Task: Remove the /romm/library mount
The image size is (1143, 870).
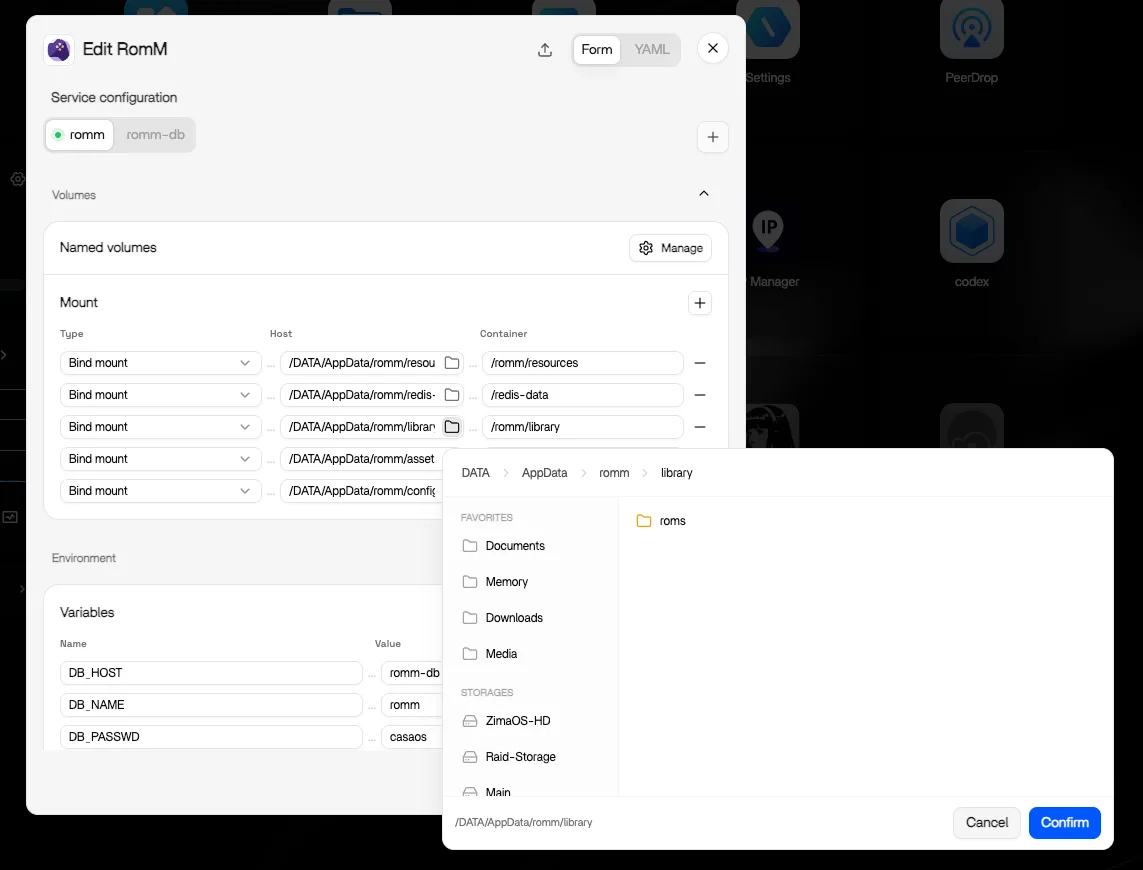Action: pos(700,427)
